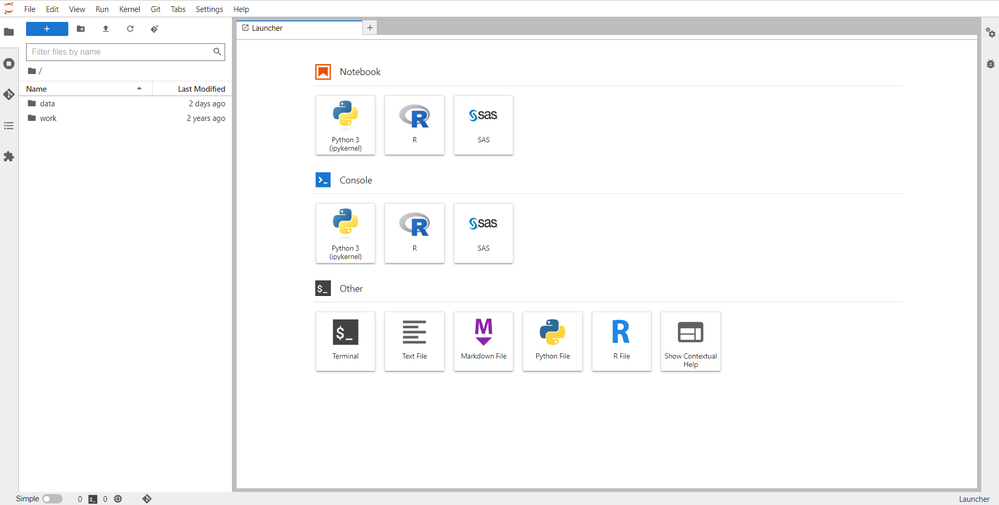
Task: Click the search magnifier in filter box
Action: pos(217,52)
